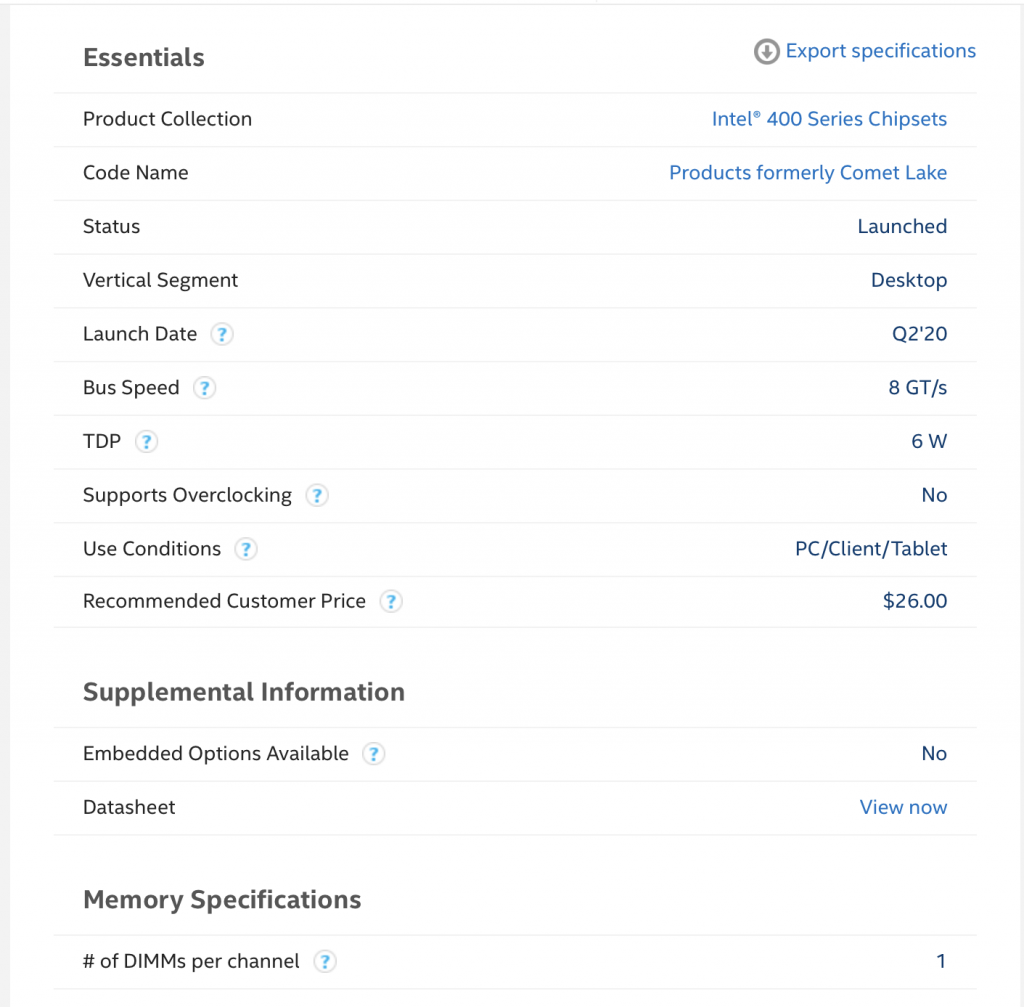Follow the Products formerly Comet Lake link
The image size is (1024, 1007).
(807, 173)
